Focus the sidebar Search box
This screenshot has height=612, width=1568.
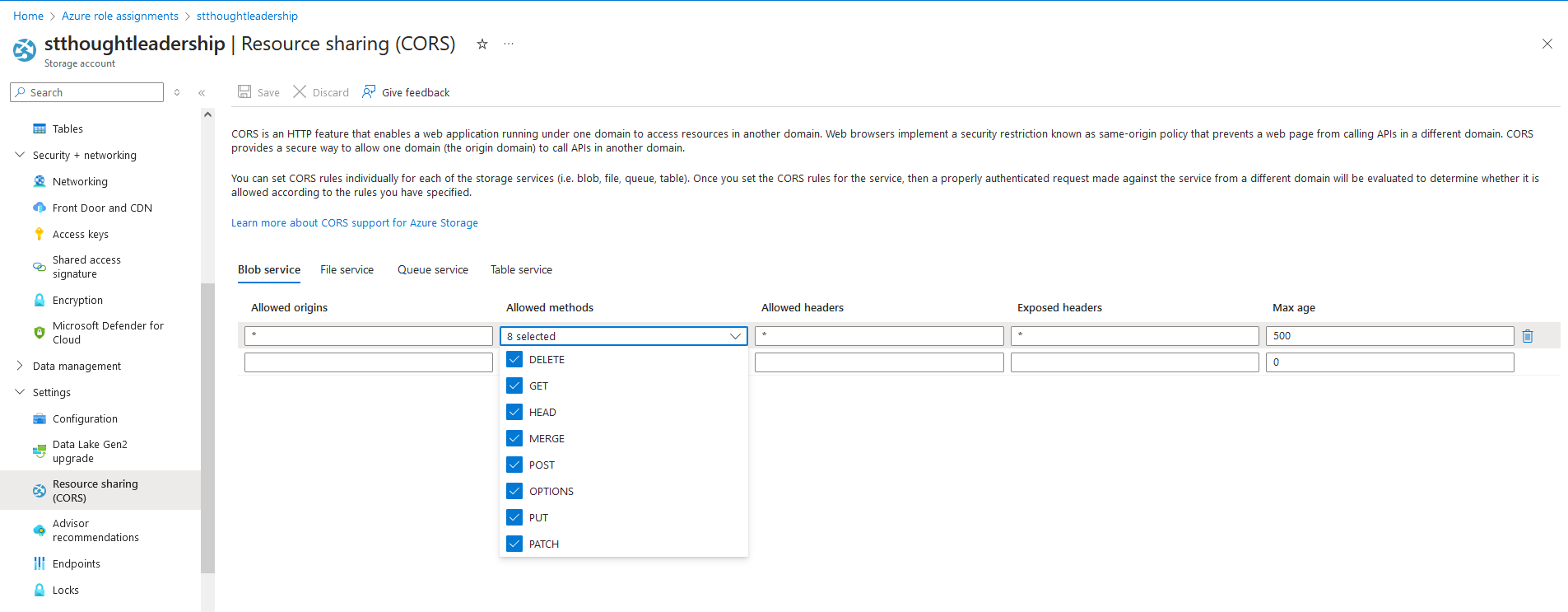tap(86, 92)
